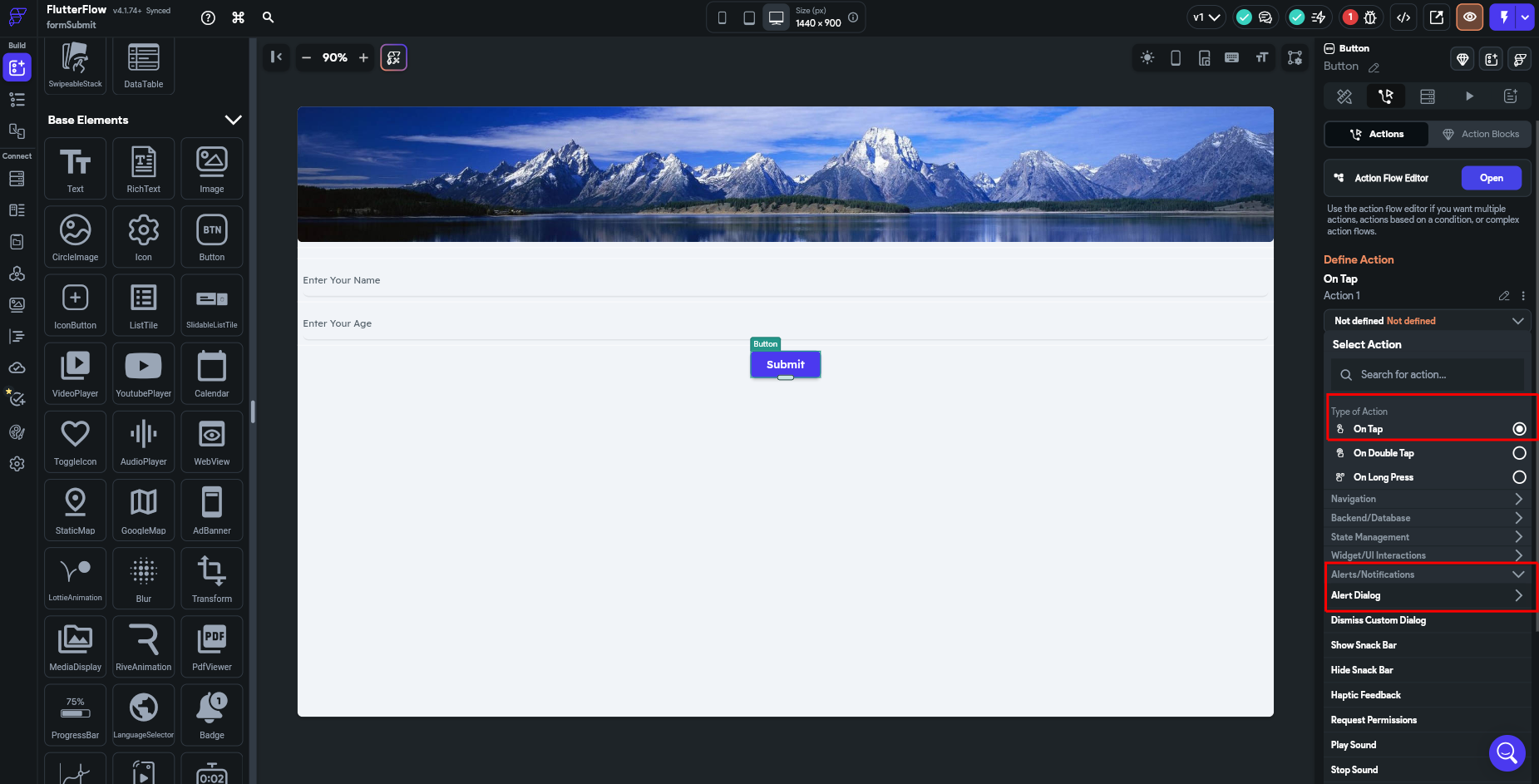Screen dimensions: 1539x784
Task: Collapse the Base Elements section
Action: click(x=233, y=120)
